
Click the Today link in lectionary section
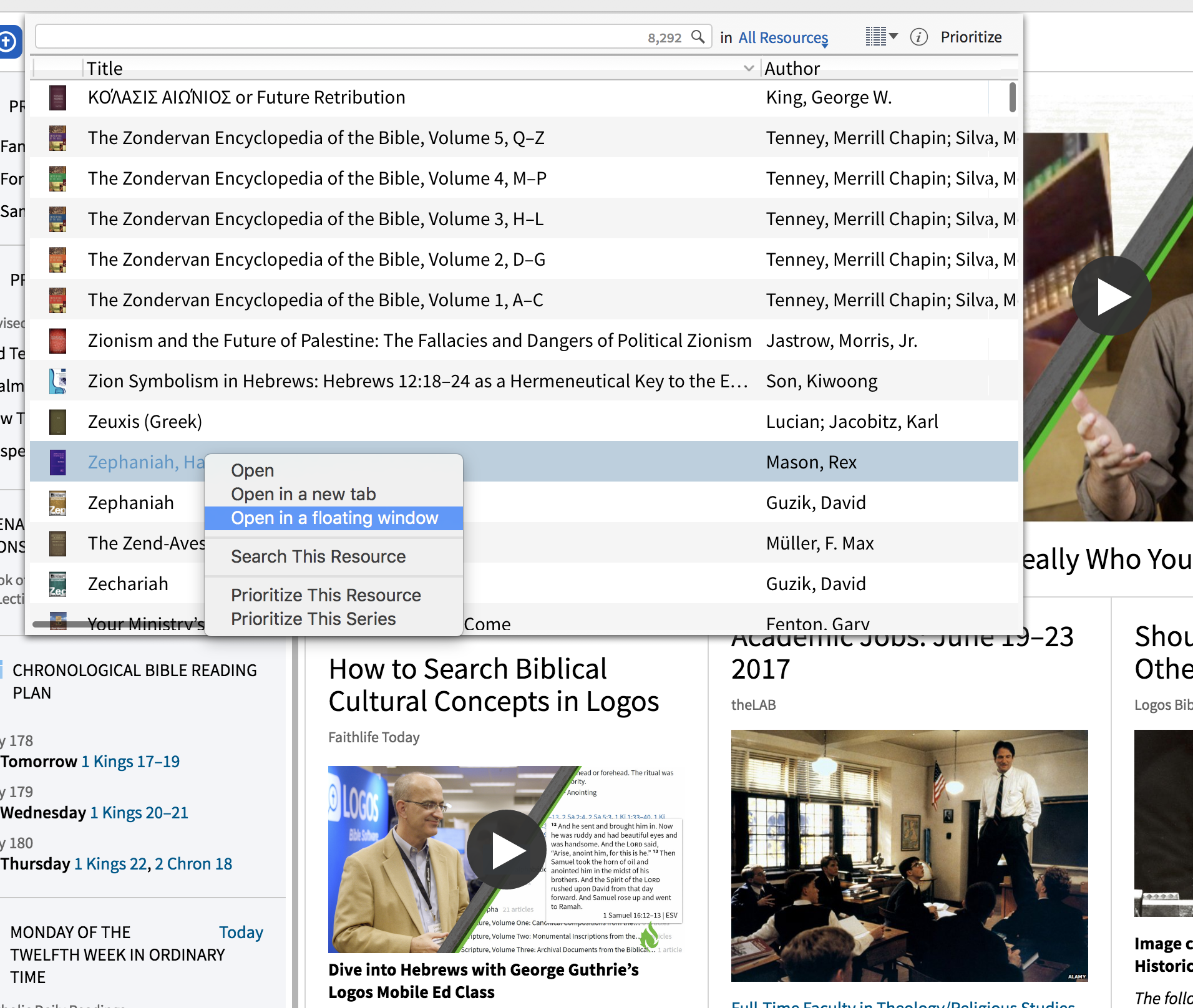pos(241,932)
